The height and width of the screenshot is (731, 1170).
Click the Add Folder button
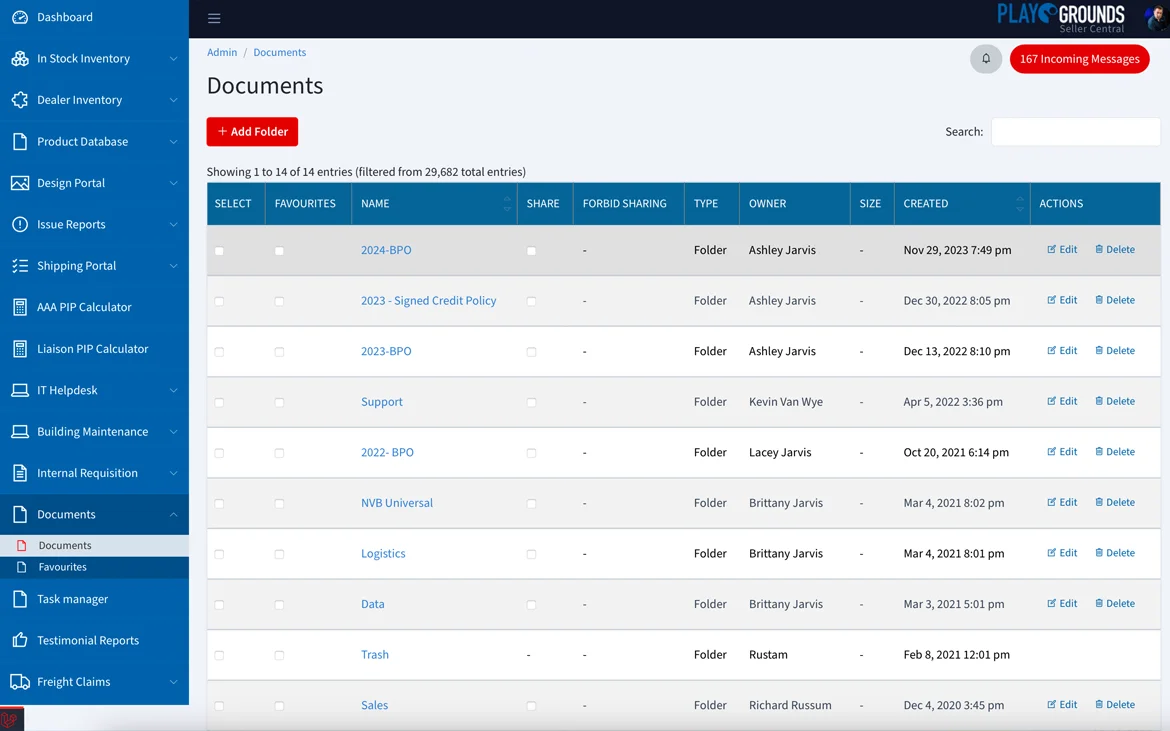252,132
